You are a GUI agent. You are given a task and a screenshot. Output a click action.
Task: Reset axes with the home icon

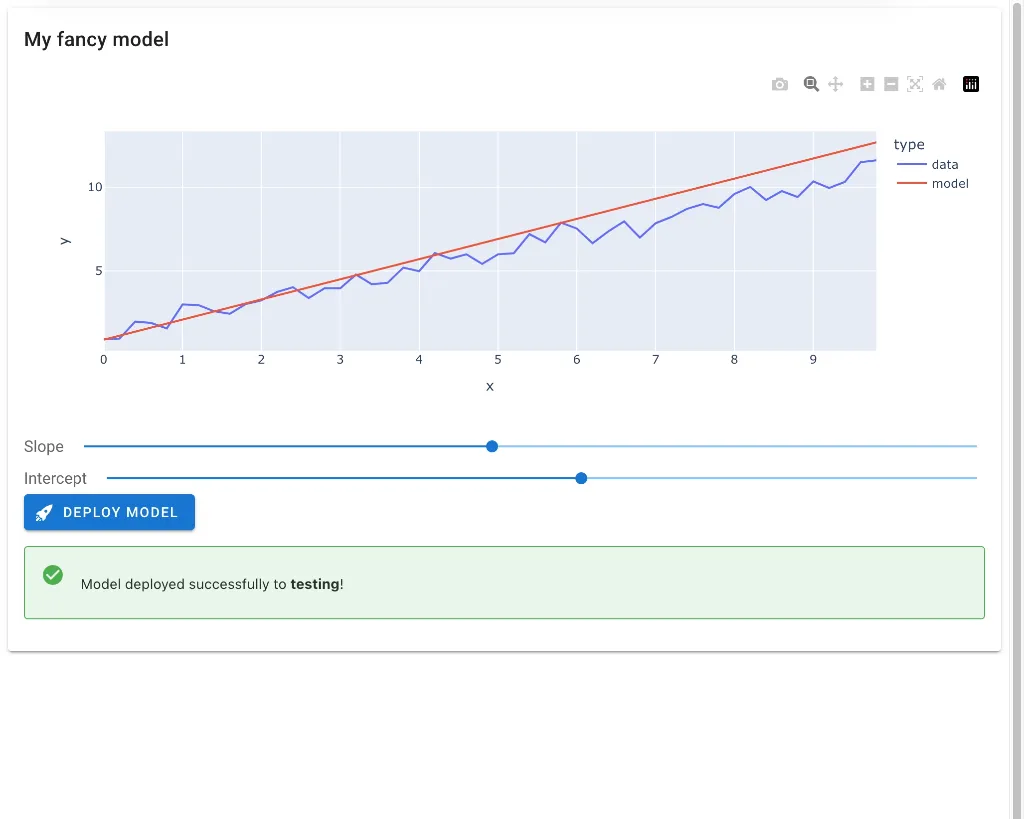939,85
